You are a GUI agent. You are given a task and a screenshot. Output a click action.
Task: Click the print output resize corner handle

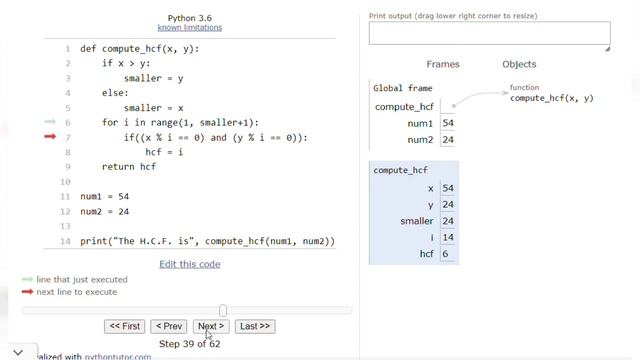607,49
